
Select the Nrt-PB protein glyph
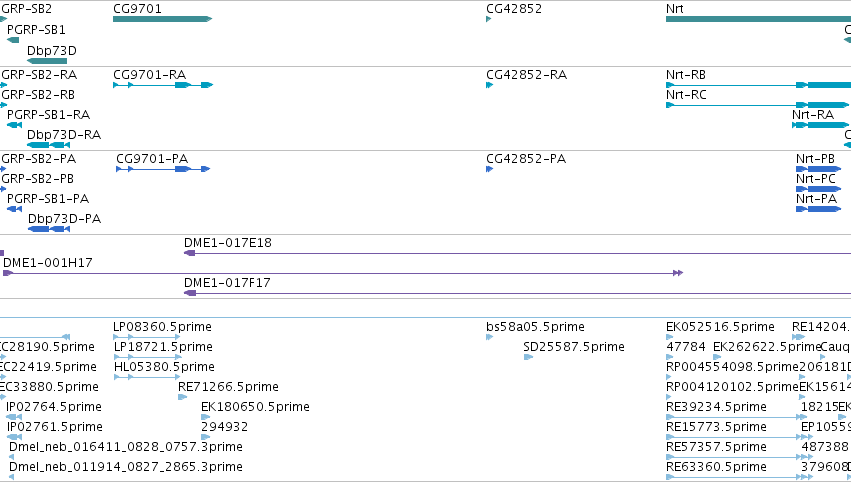click(x=817, y=169)
